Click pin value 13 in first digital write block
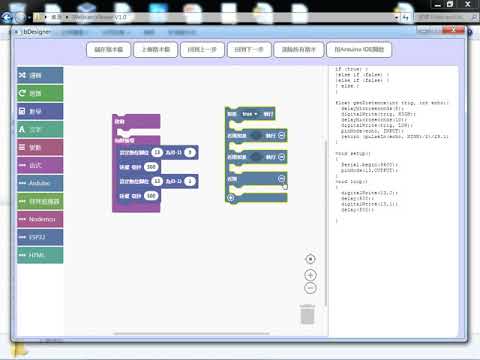The image size is (480, 360). tap(157, 152)
